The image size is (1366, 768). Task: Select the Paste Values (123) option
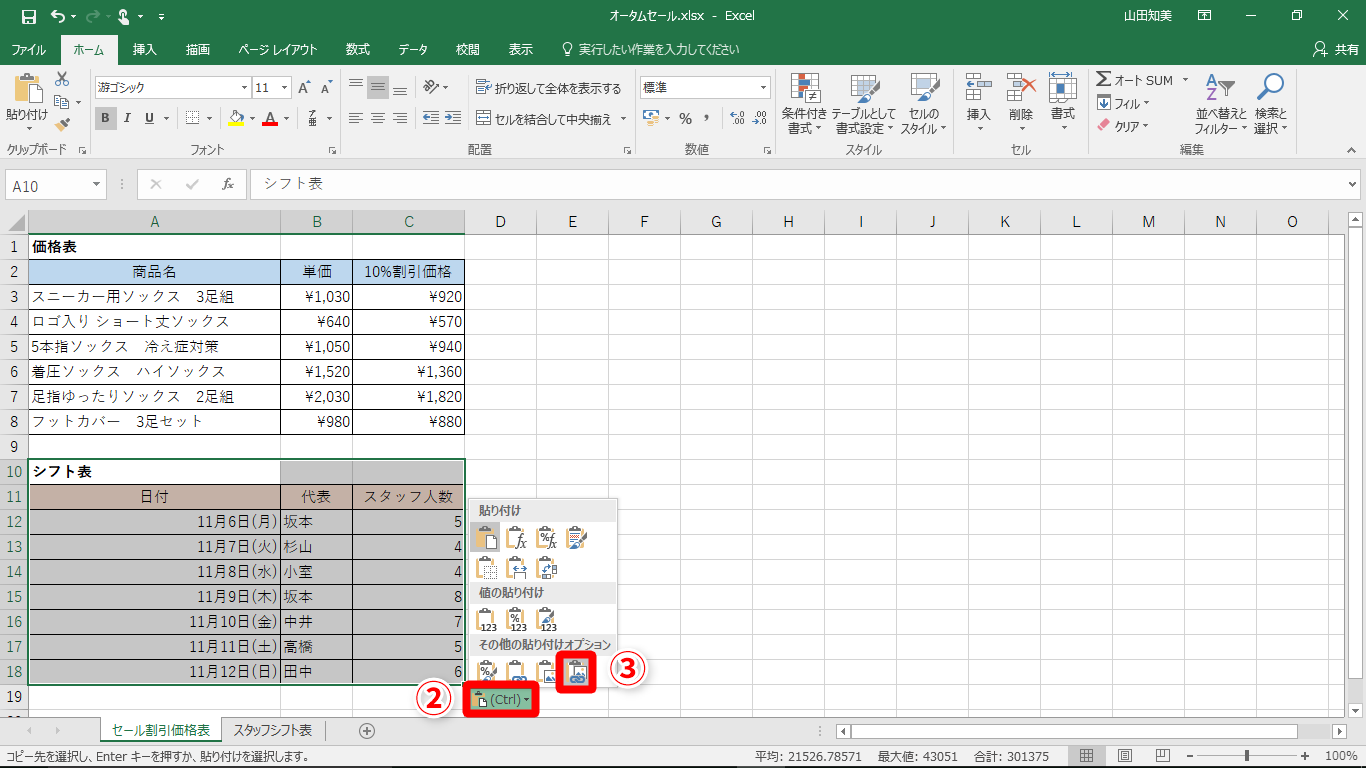click(x=487, y=620)
